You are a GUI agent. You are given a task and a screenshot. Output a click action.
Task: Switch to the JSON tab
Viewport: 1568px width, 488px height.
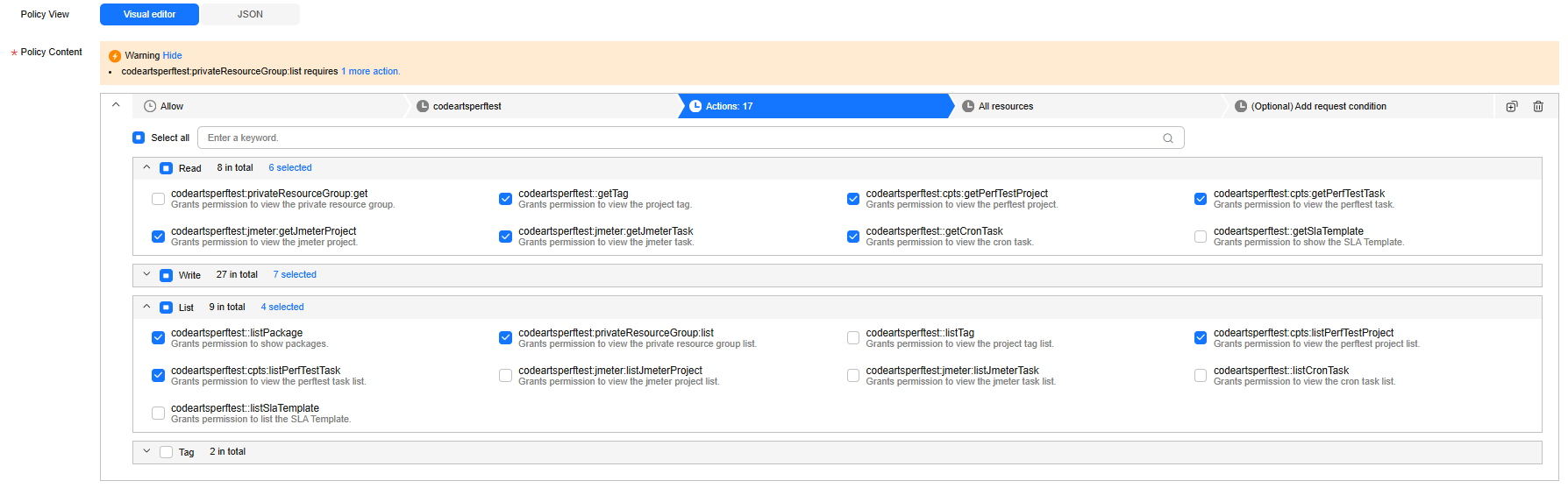click(250, 14)
